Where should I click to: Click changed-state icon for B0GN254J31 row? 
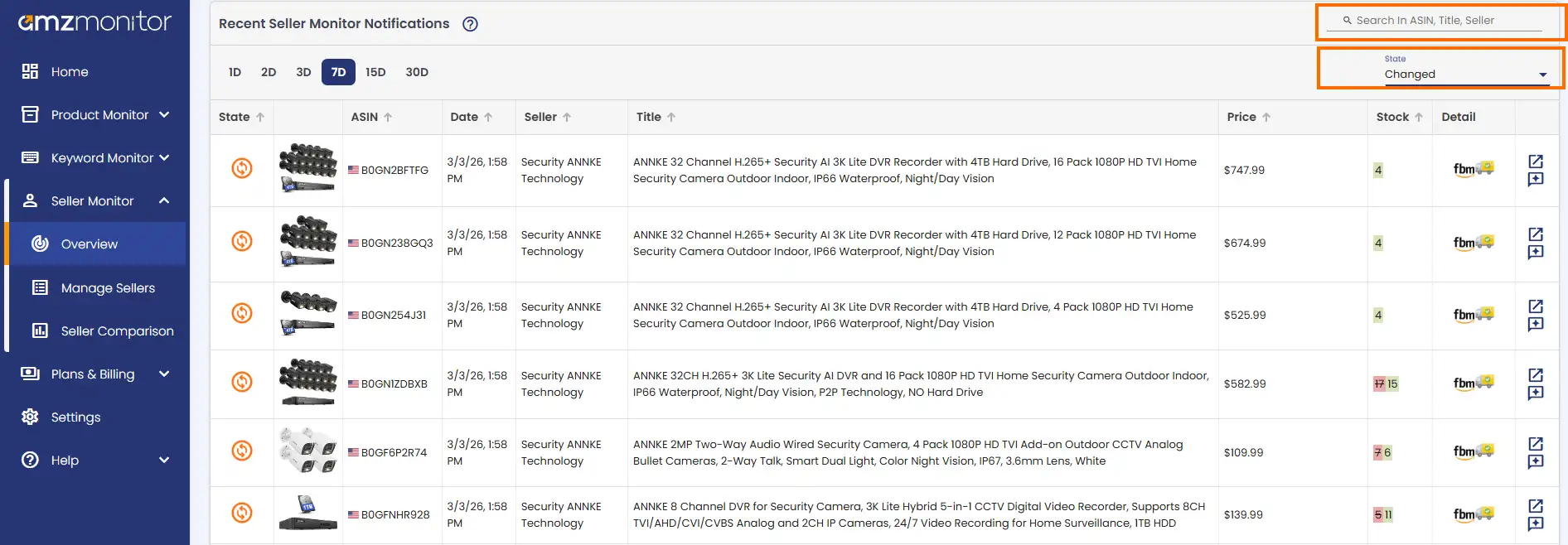point(242,313)
